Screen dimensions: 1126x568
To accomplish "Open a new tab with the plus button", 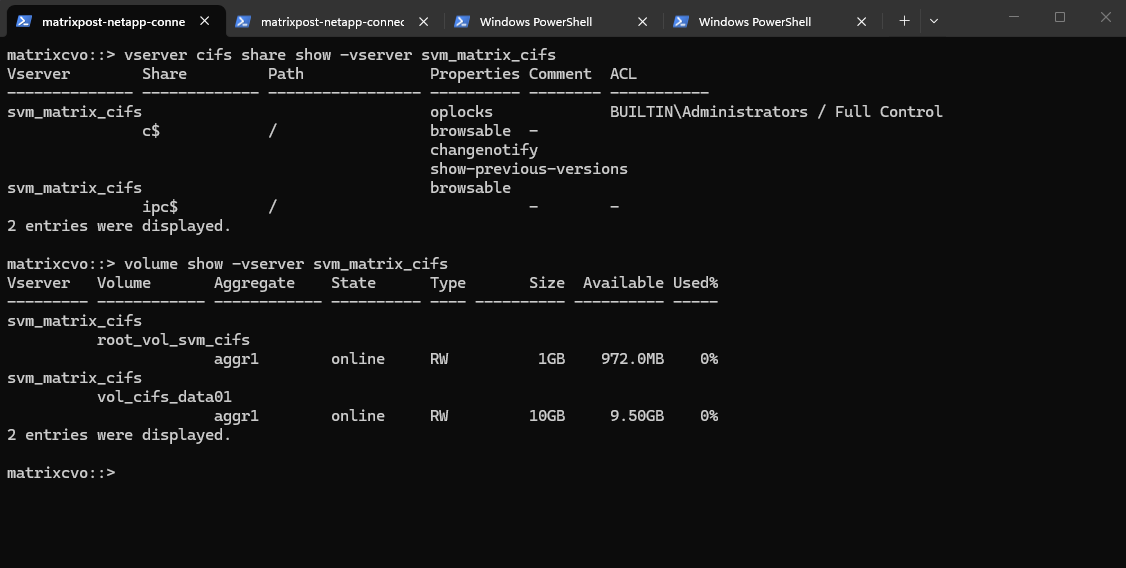I will [904, 20].
